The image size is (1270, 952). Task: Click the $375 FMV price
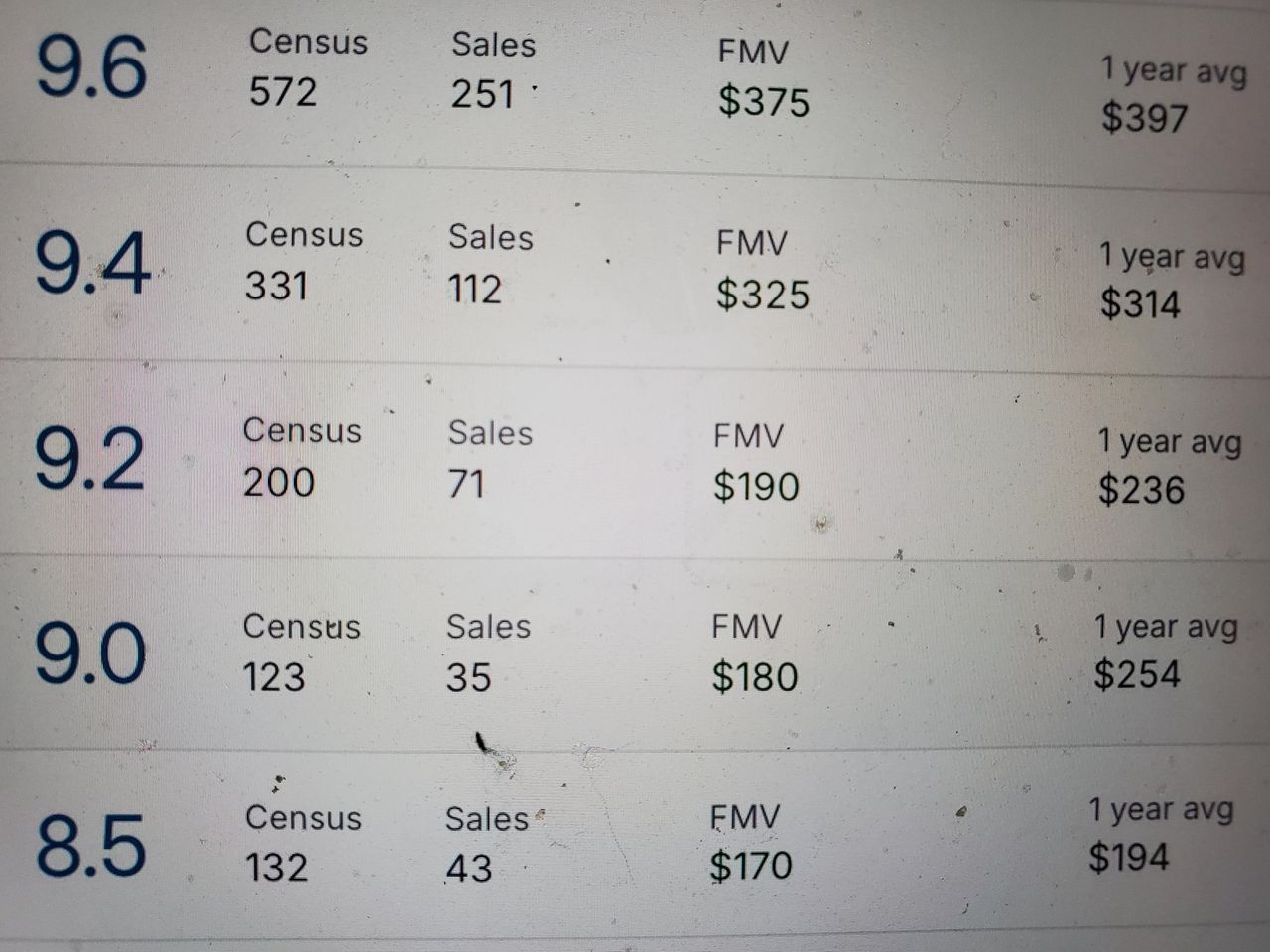[764, 101]
